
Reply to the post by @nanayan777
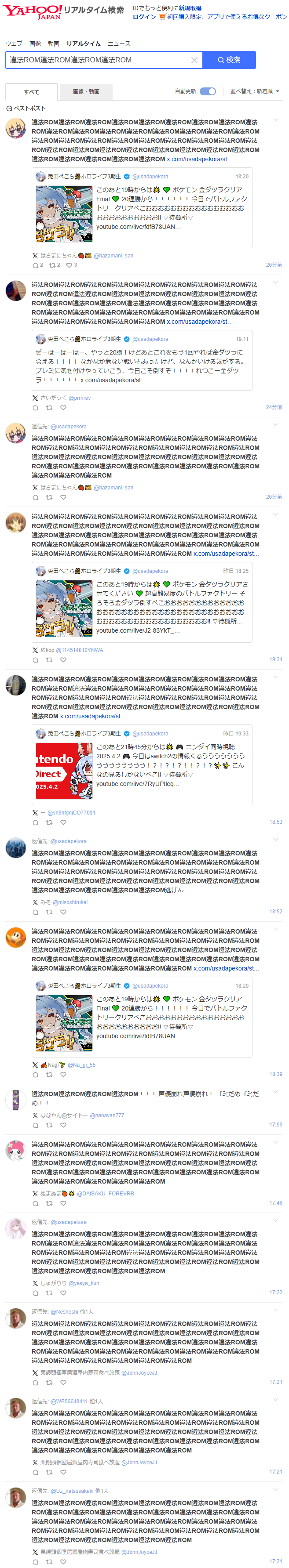tap(35, 1125)
